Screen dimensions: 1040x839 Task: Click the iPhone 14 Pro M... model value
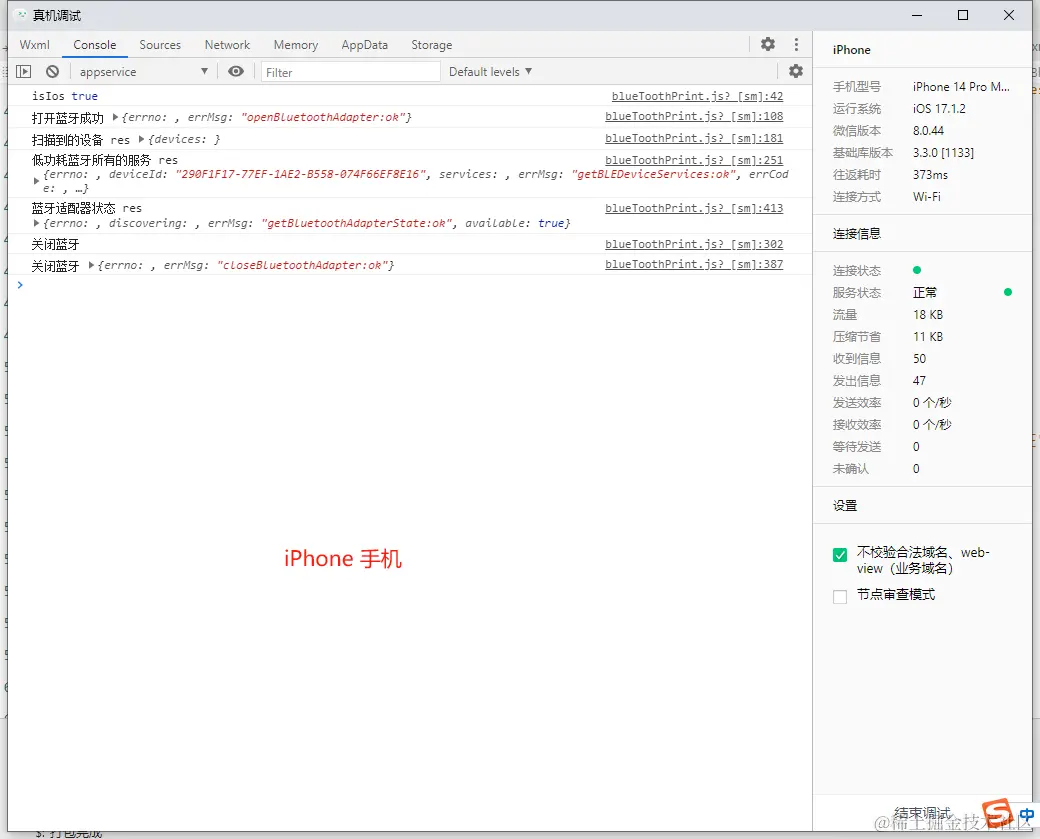pyautogui.click(x=961, y=86)
